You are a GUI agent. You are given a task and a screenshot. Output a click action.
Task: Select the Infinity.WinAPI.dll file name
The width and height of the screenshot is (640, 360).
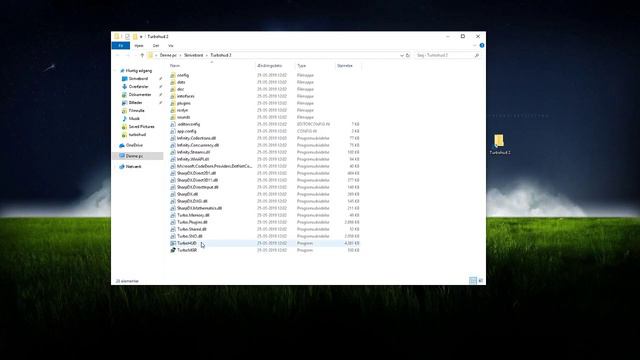point(193,159)
